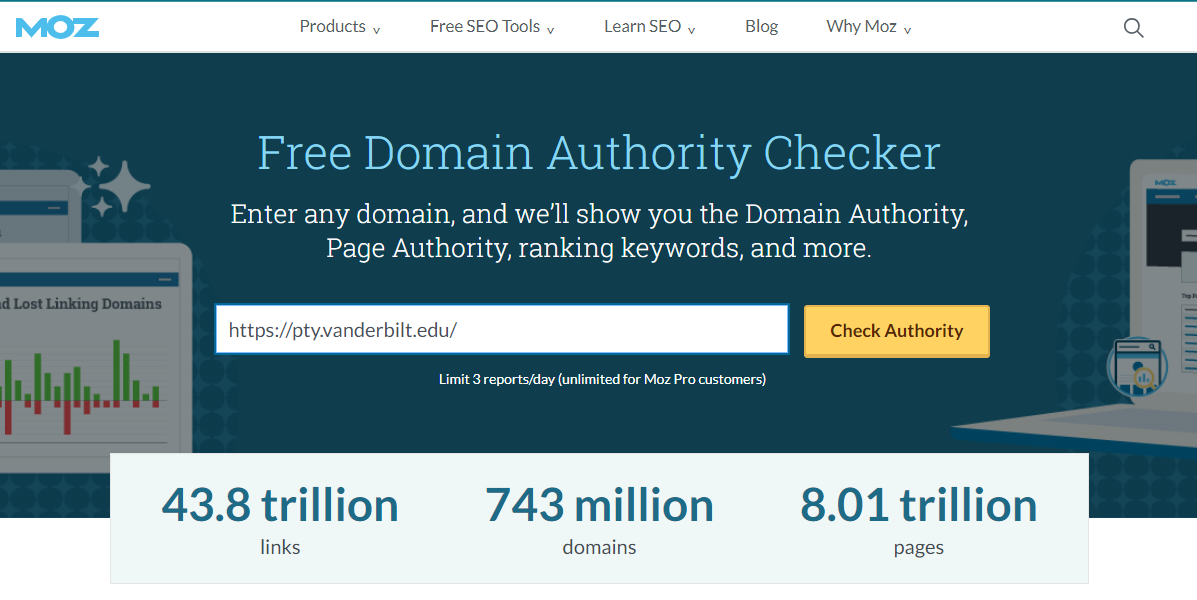The height and width of the screenshot is (600, 1197).
Task: Expand the Products dropdown menu
Action: [x=340, y=27]
